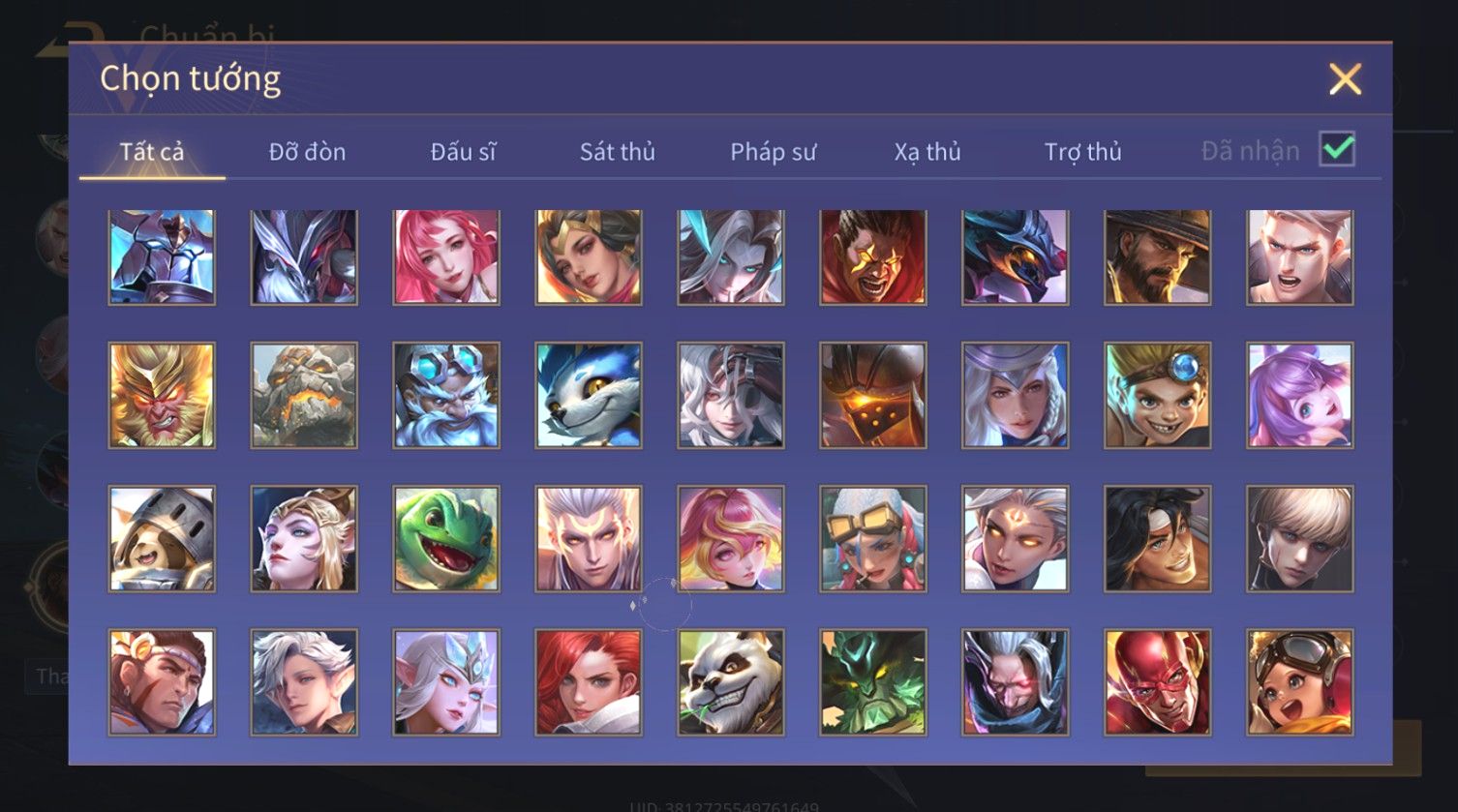Screen dimensions: 1458x812
Task: Filter by the Xạ thủ tab
Action: [927, 152]
